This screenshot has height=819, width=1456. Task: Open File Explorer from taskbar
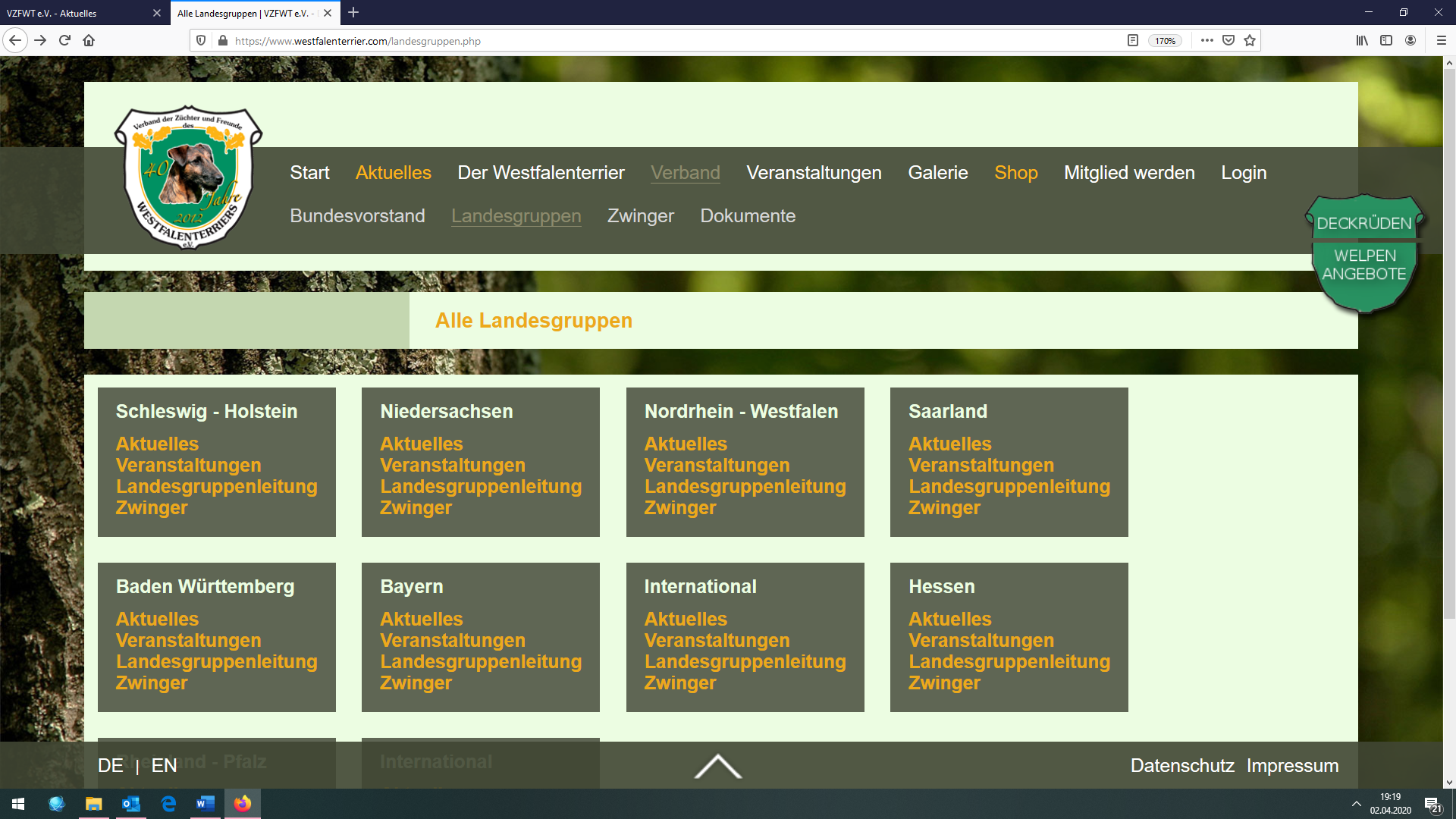[x=94, y=804]
